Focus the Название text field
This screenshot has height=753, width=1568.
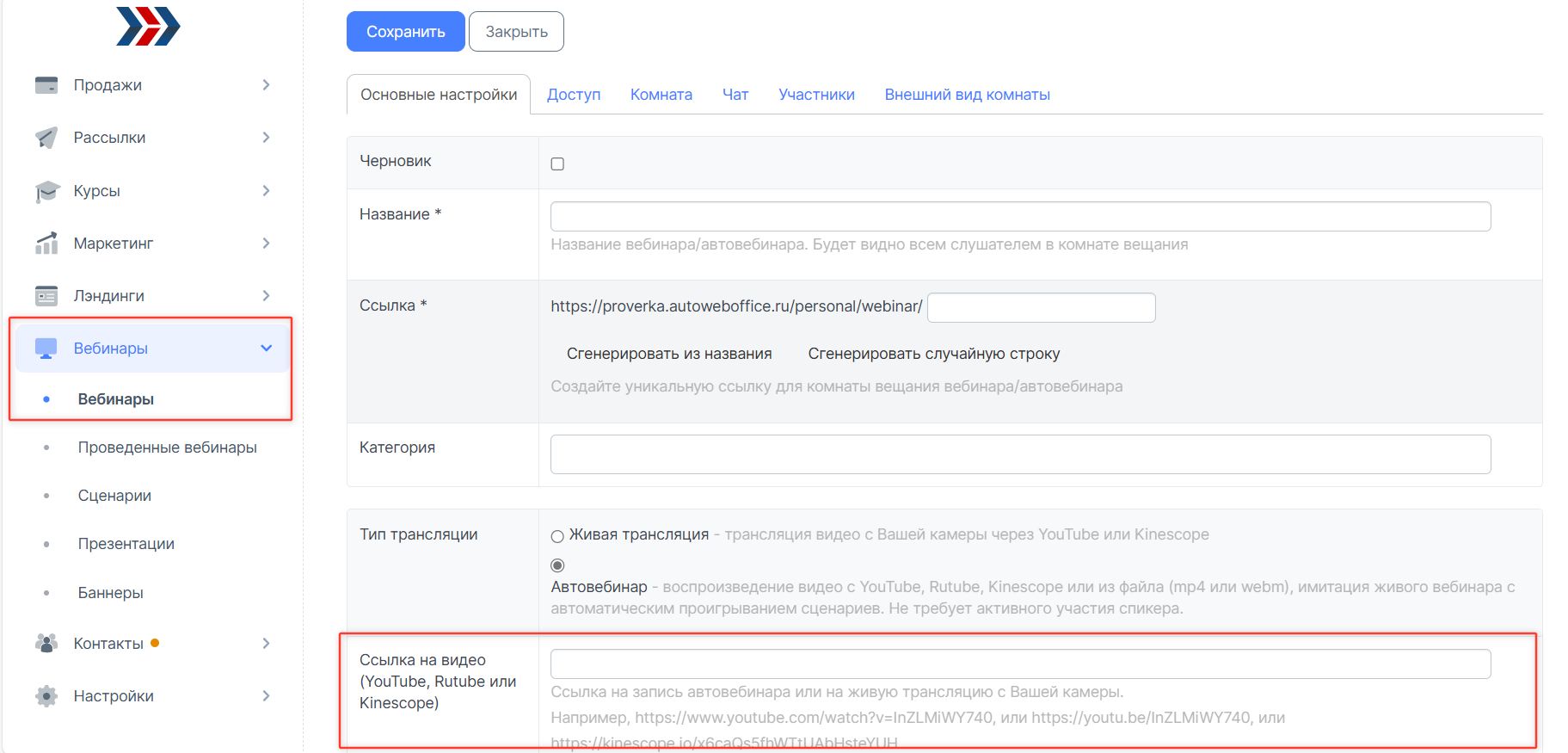pos(1020,216)
